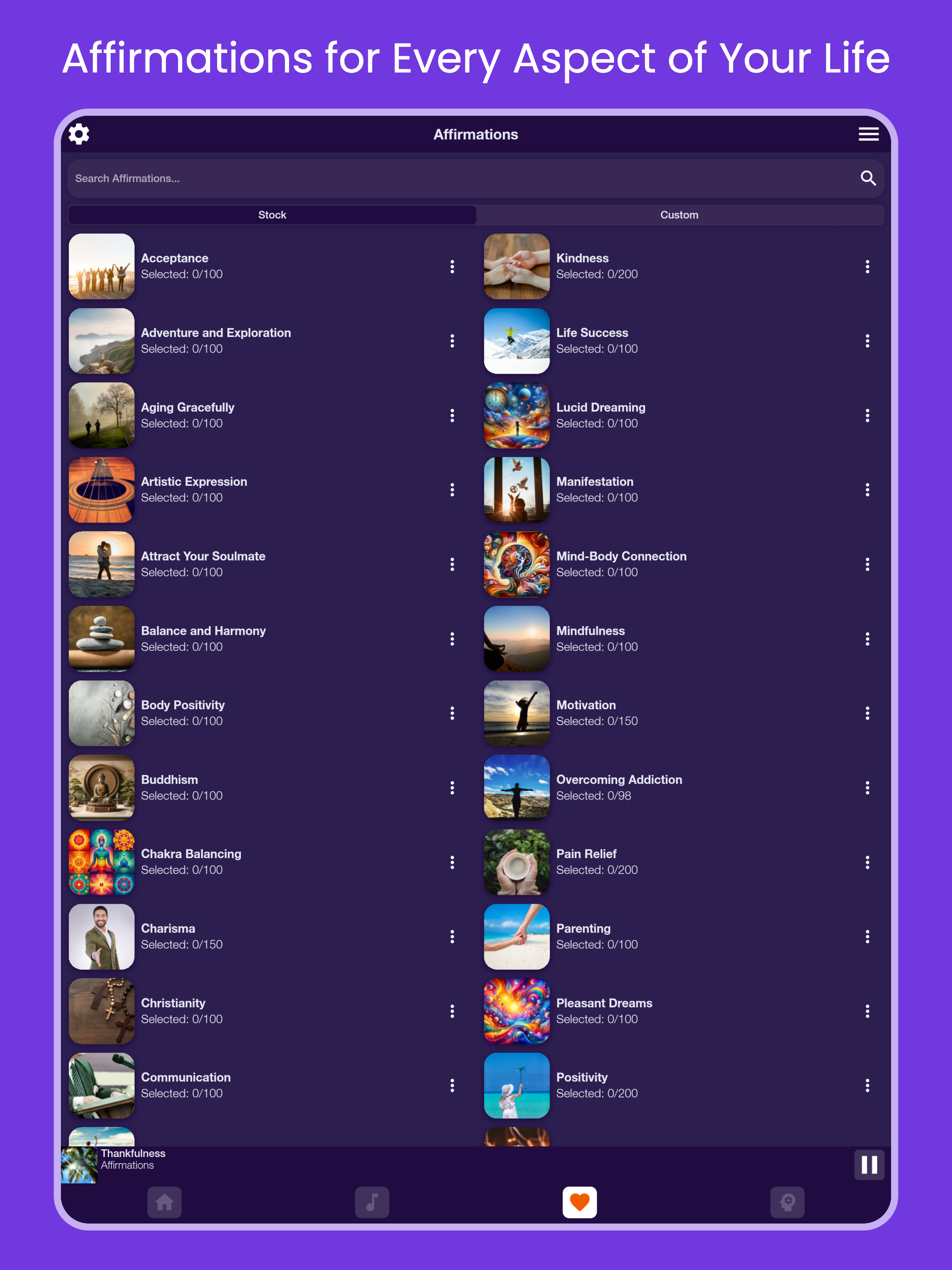
Task: Open more options for Mind-Body Connection
Action: tap(867, 564)
